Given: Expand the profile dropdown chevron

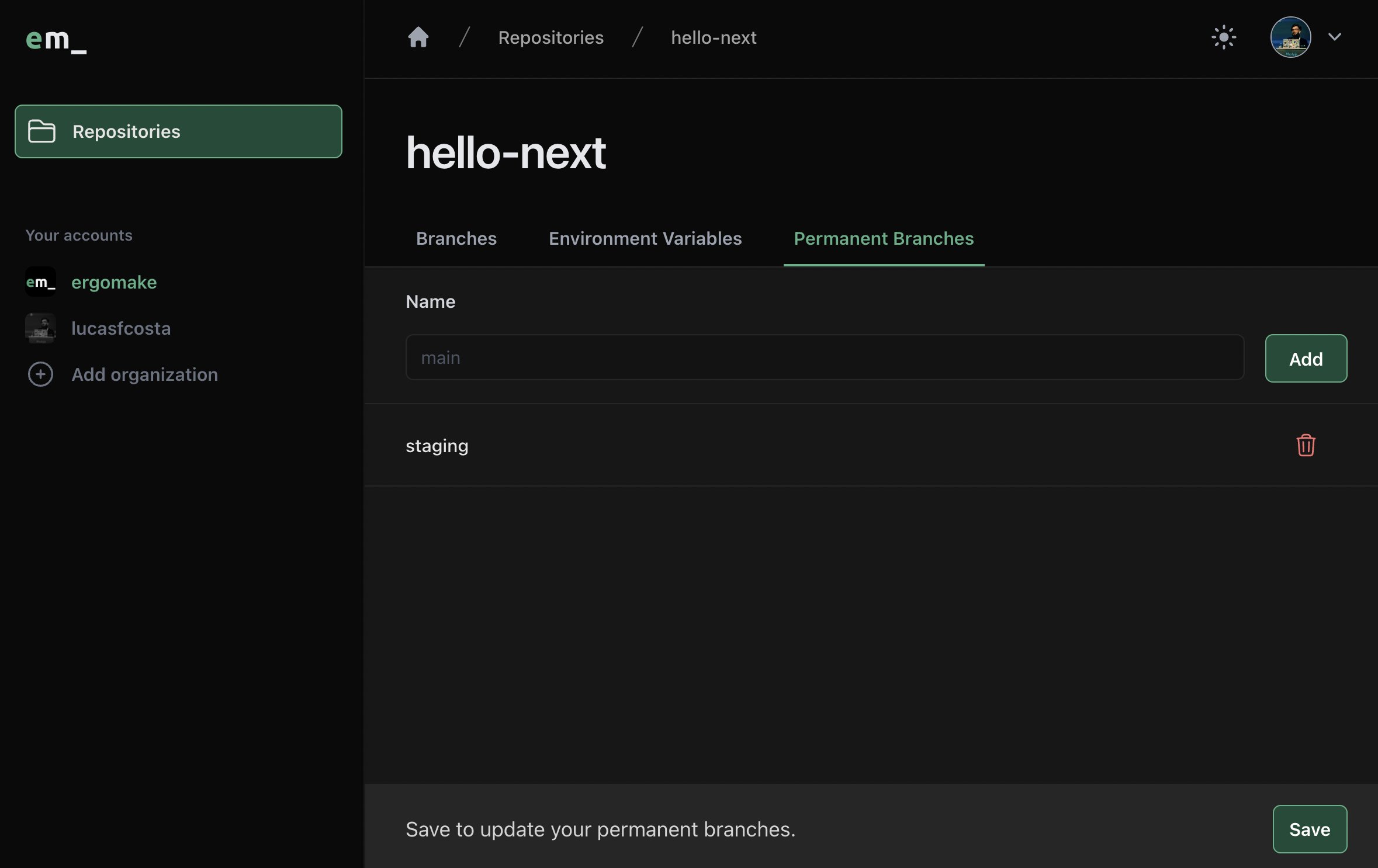Looking at the screenshot, I should (x=1335, y=37).
